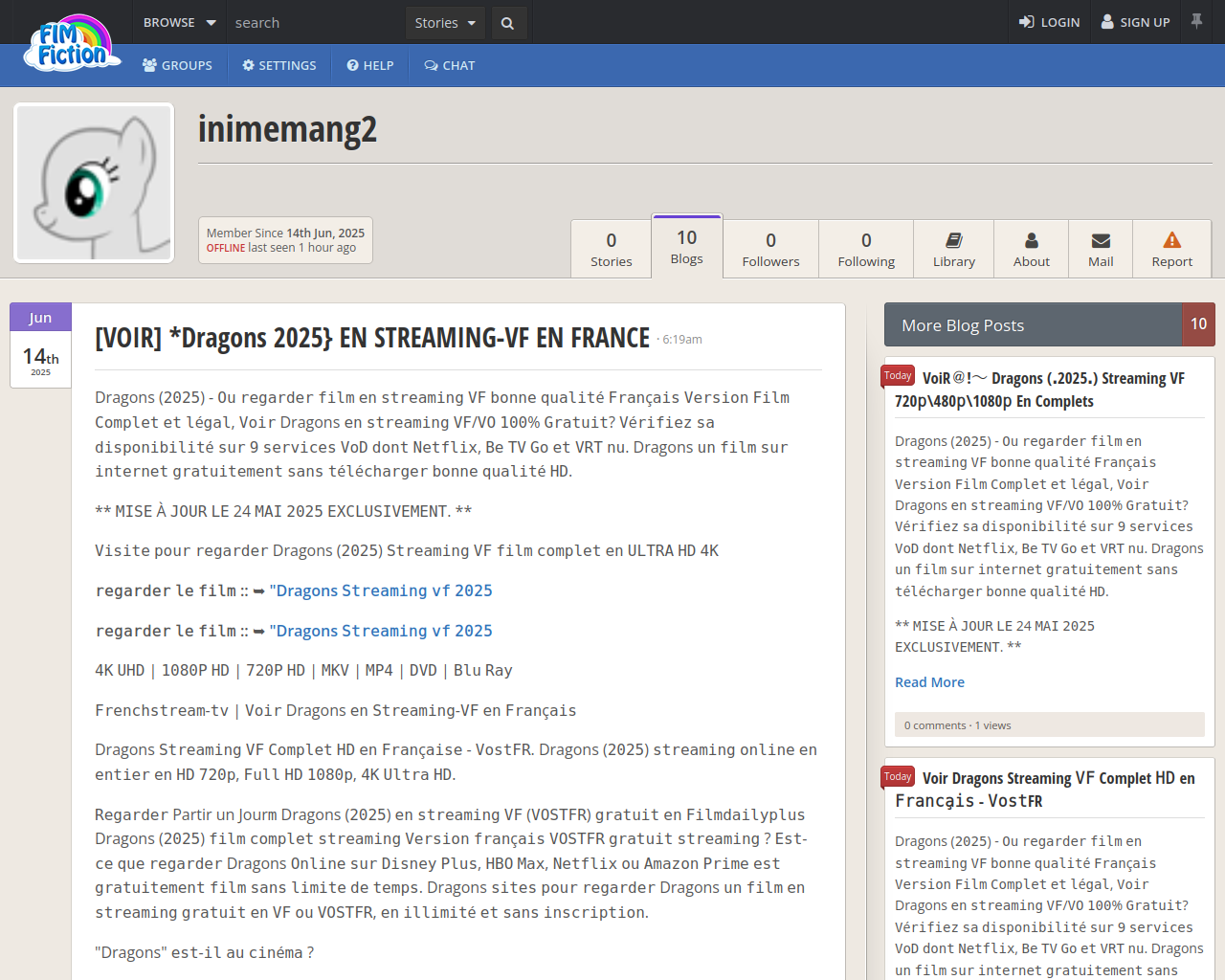Switch to the Stories tab
The image size is (1225, 980).
tap(611, 249)
